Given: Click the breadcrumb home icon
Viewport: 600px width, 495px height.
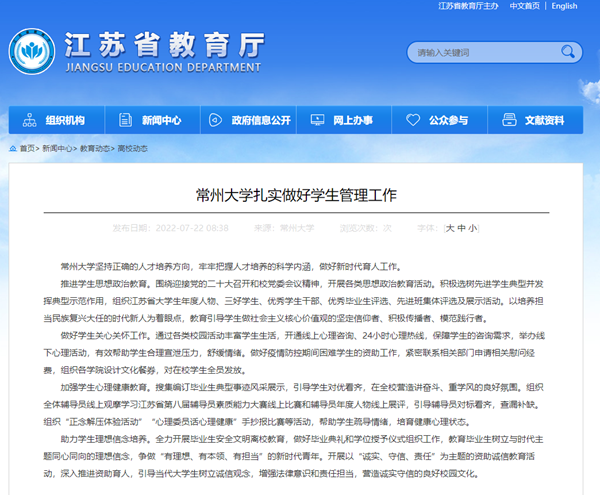Looking at the screenshot, I should point(12,148).
